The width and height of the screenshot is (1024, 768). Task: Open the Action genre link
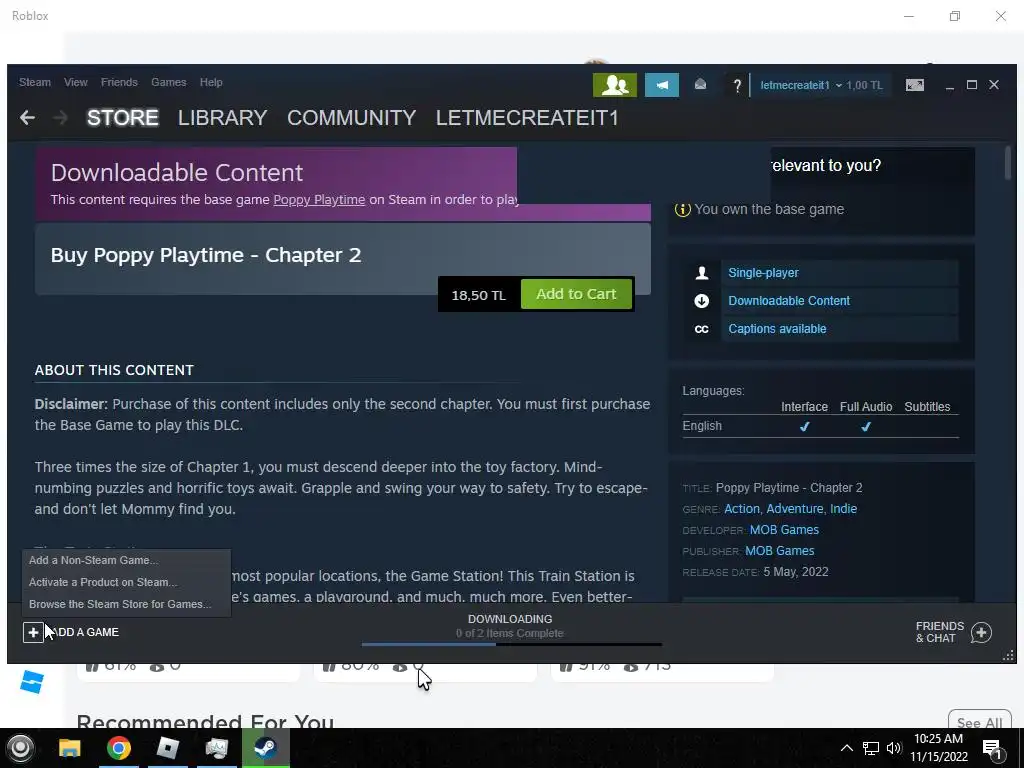pos(742,509)
